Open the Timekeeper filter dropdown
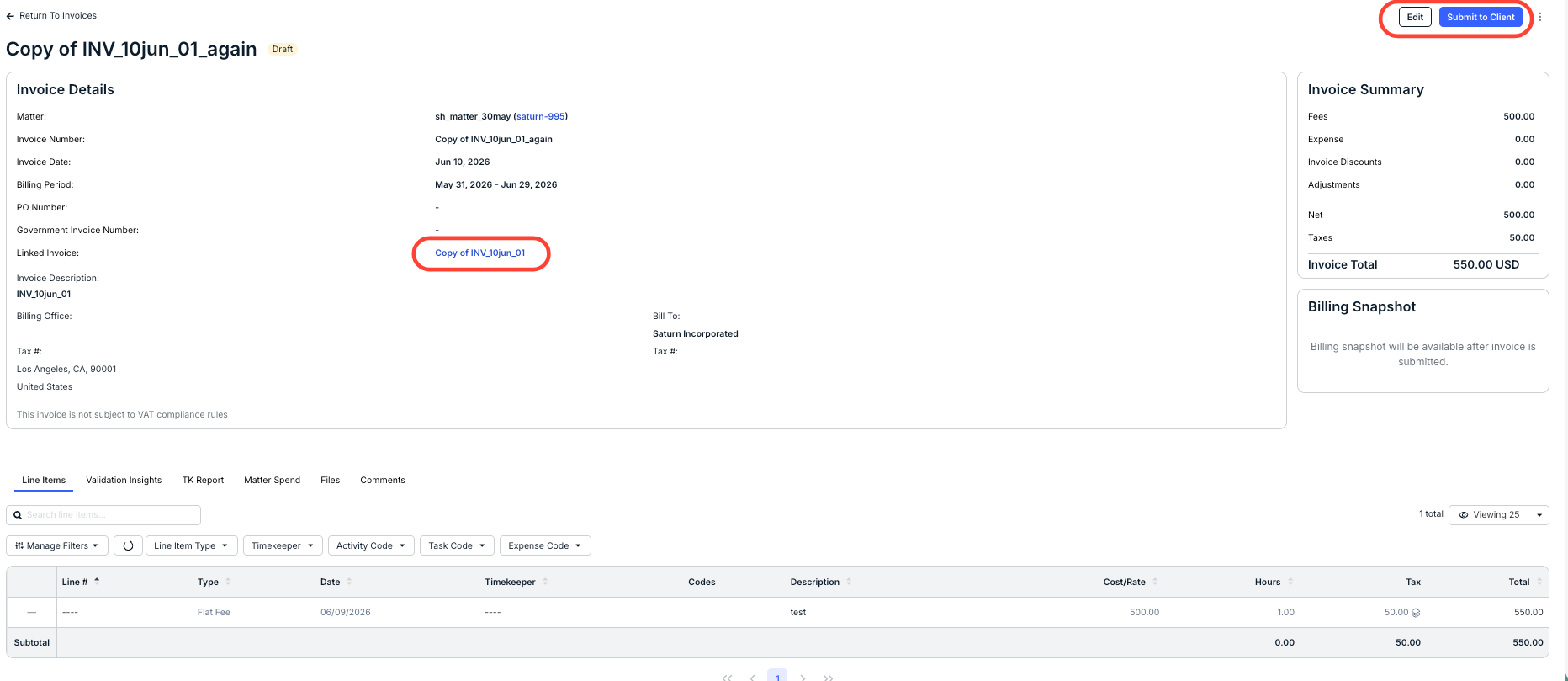 tap(283, 545)
